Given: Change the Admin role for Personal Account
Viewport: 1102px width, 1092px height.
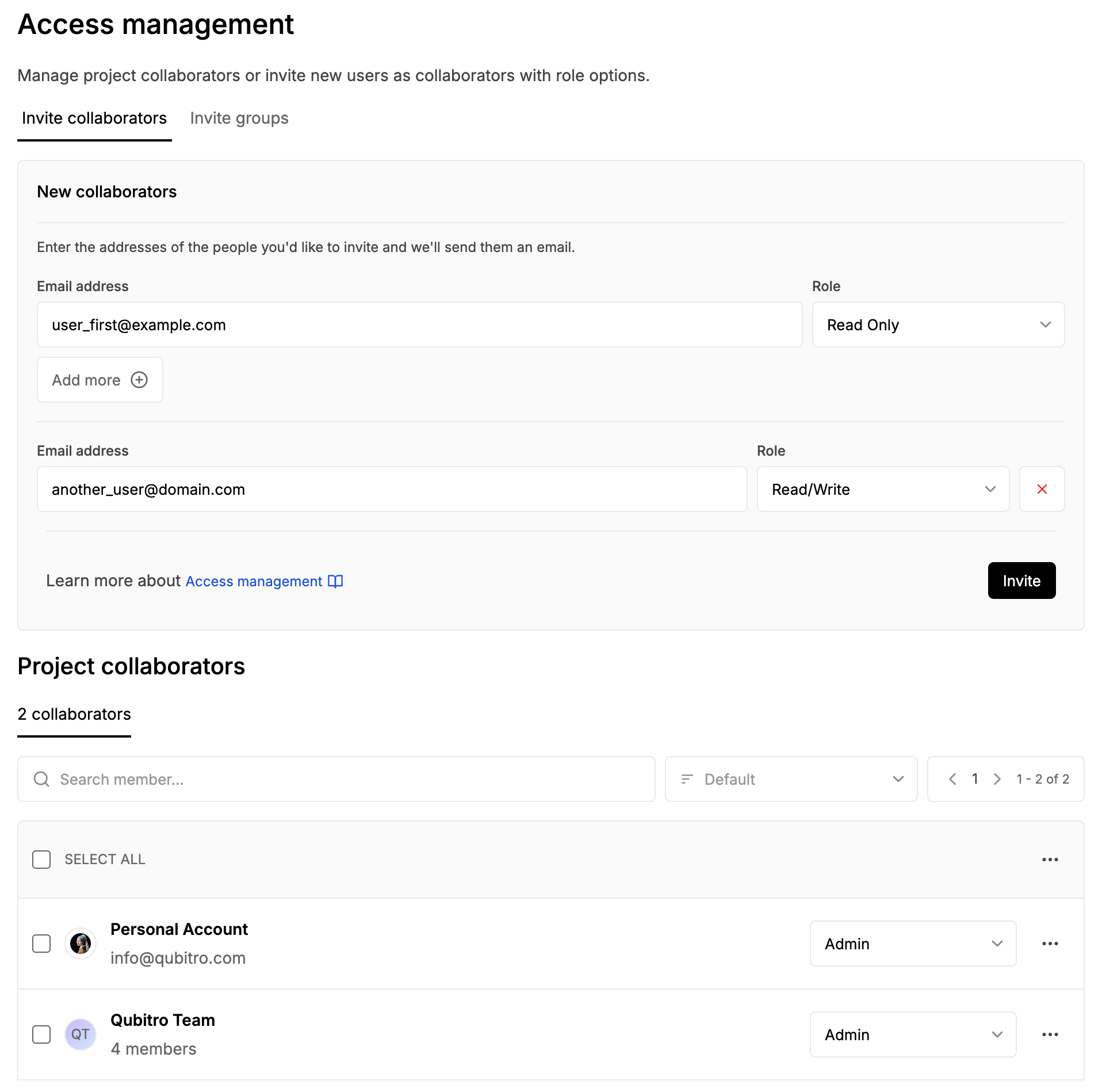Looking at the screenshot, I should (x=912, y=944).
